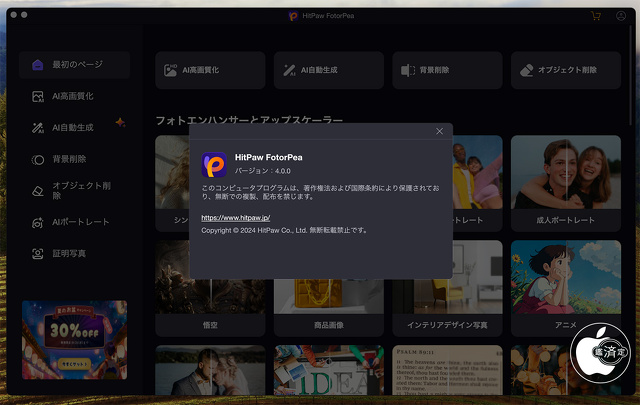
Task: Select AI高画質化 in sidebar
Action: point(74,96)
